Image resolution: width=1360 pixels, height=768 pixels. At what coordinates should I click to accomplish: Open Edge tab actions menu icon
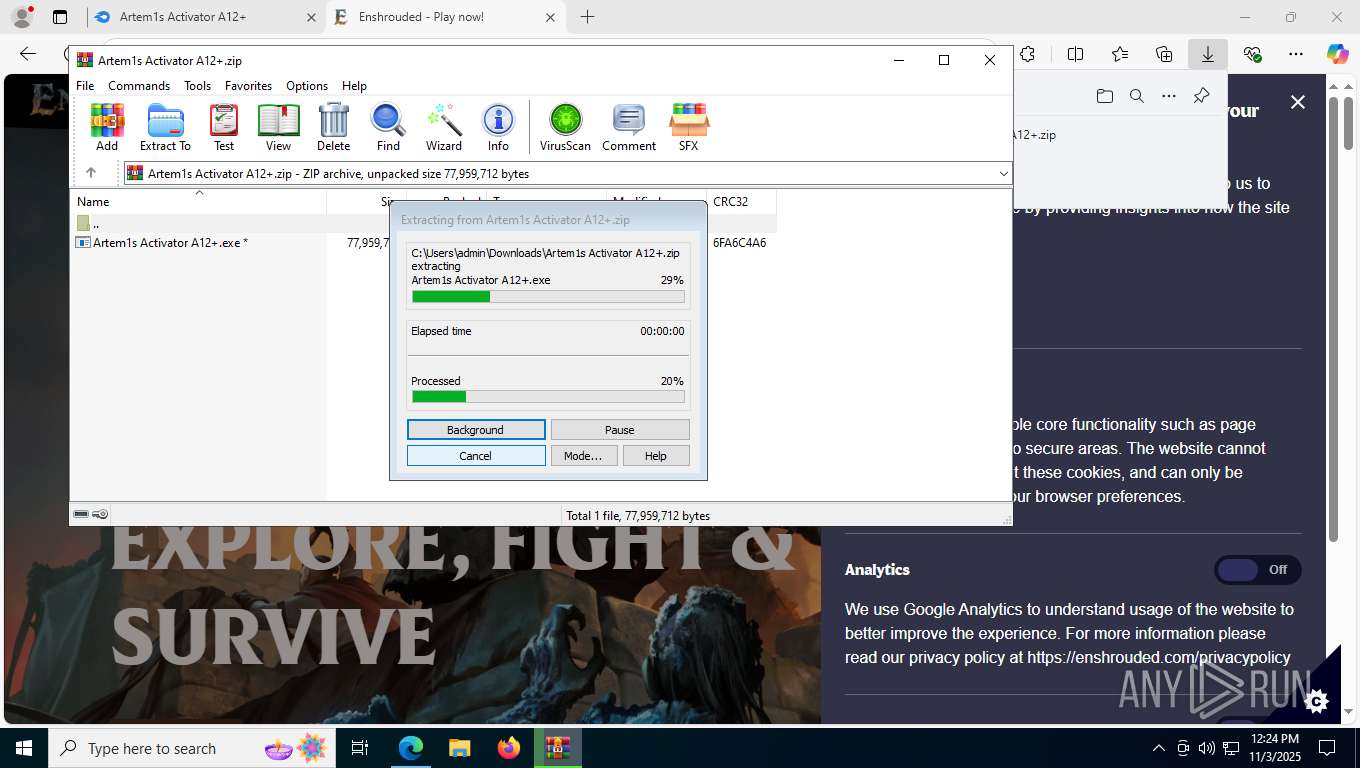pyautogui.click(x=60, y=17)
